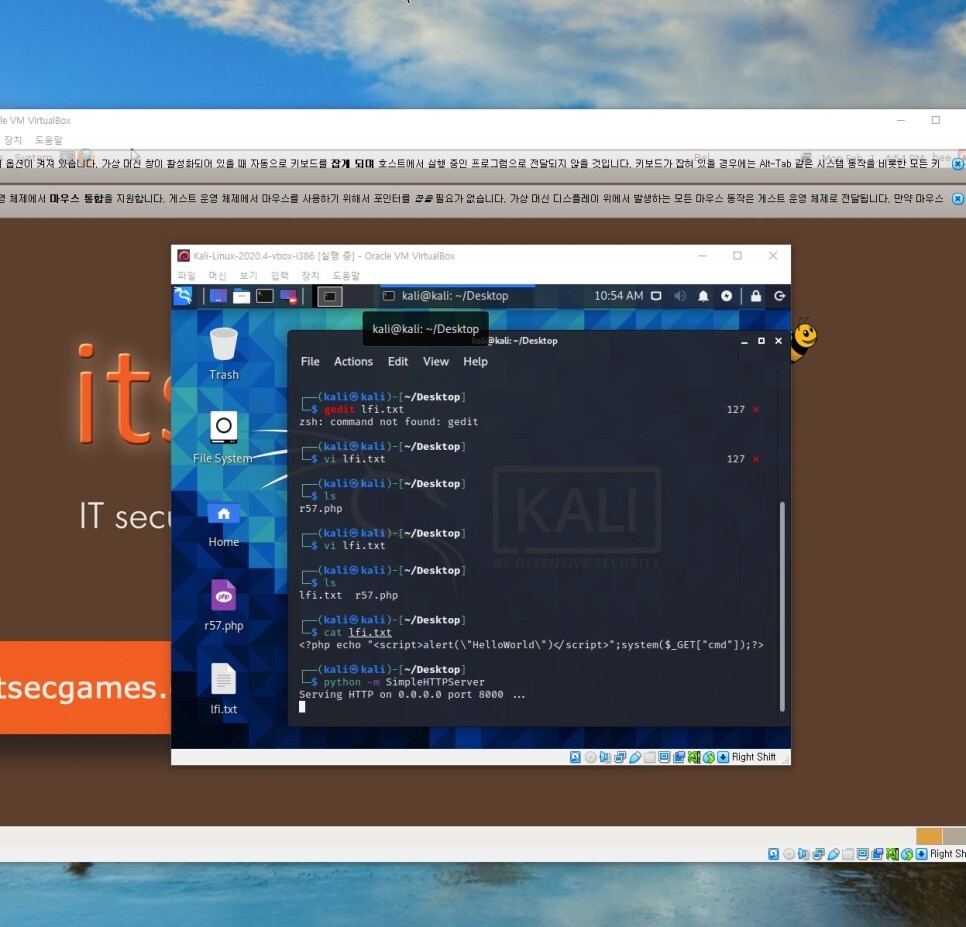Click the mouse integration globe icon in the inner VM status bar
966x927 pixels.
click(708, 757)
